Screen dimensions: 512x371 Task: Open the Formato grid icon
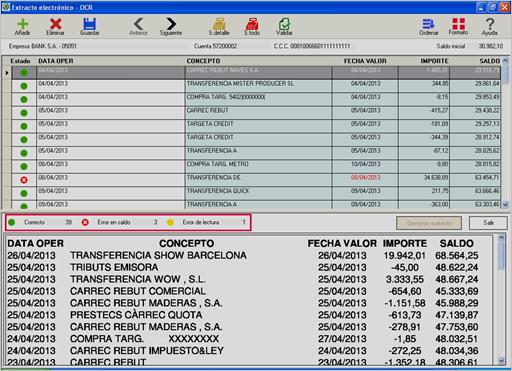click(x=458, y=24)
